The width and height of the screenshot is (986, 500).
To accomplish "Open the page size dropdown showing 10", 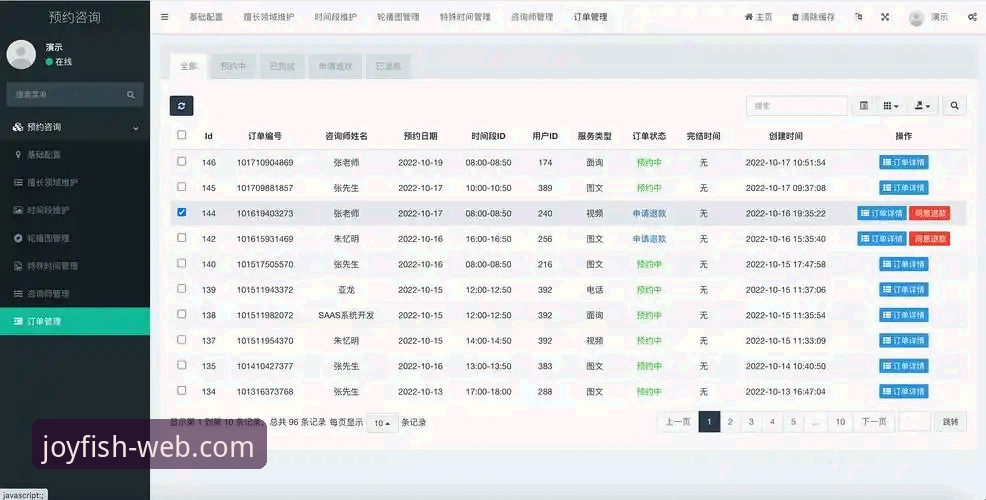I will pyautogui.click(x=382, y=423).
